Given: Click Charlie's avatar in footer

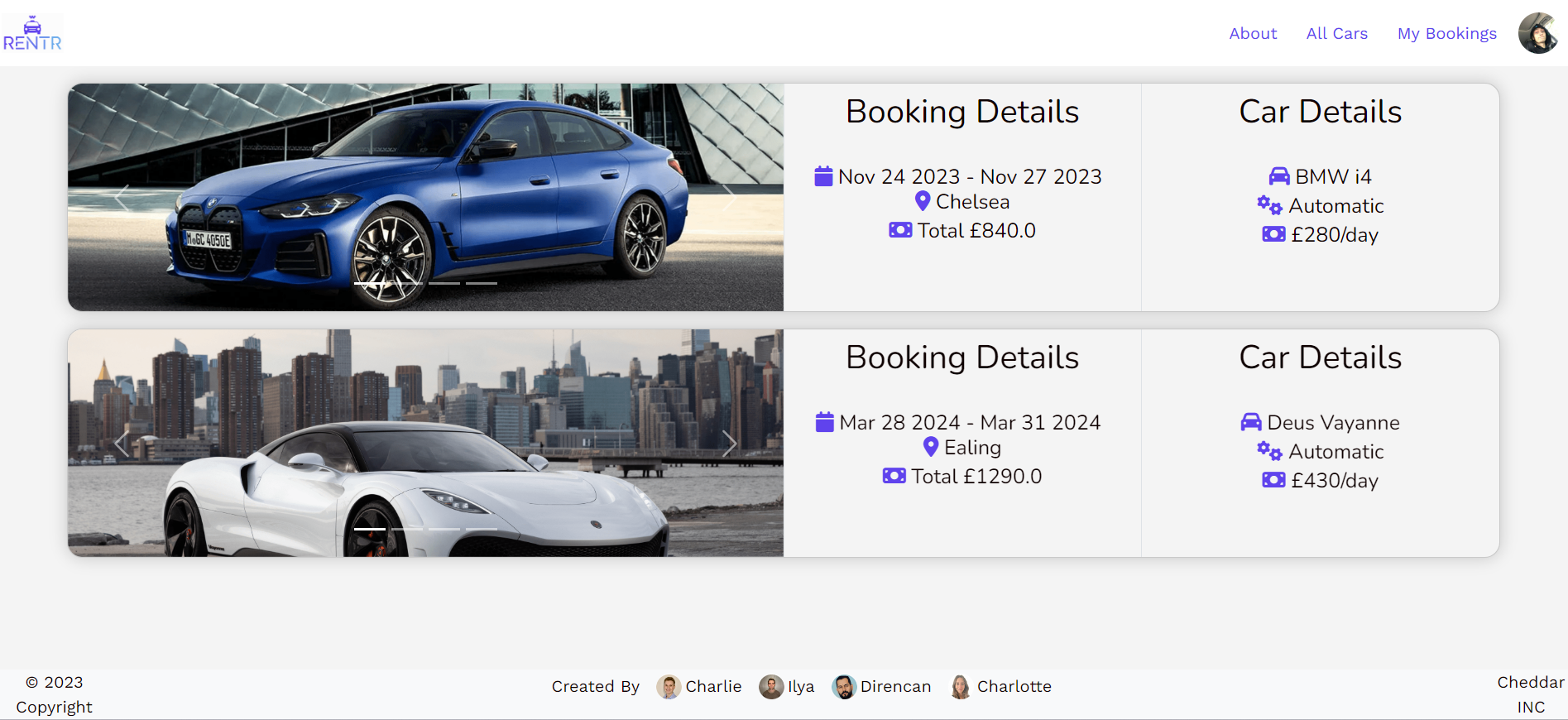Looking at the screenshot, I should tap(669, 687).
